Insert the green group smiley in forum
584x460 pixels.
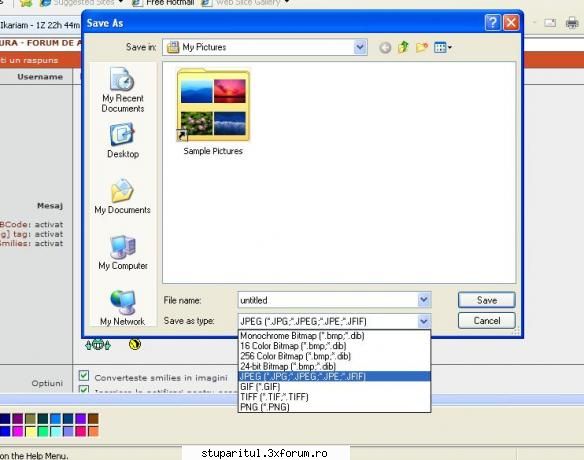pos(98,345)
